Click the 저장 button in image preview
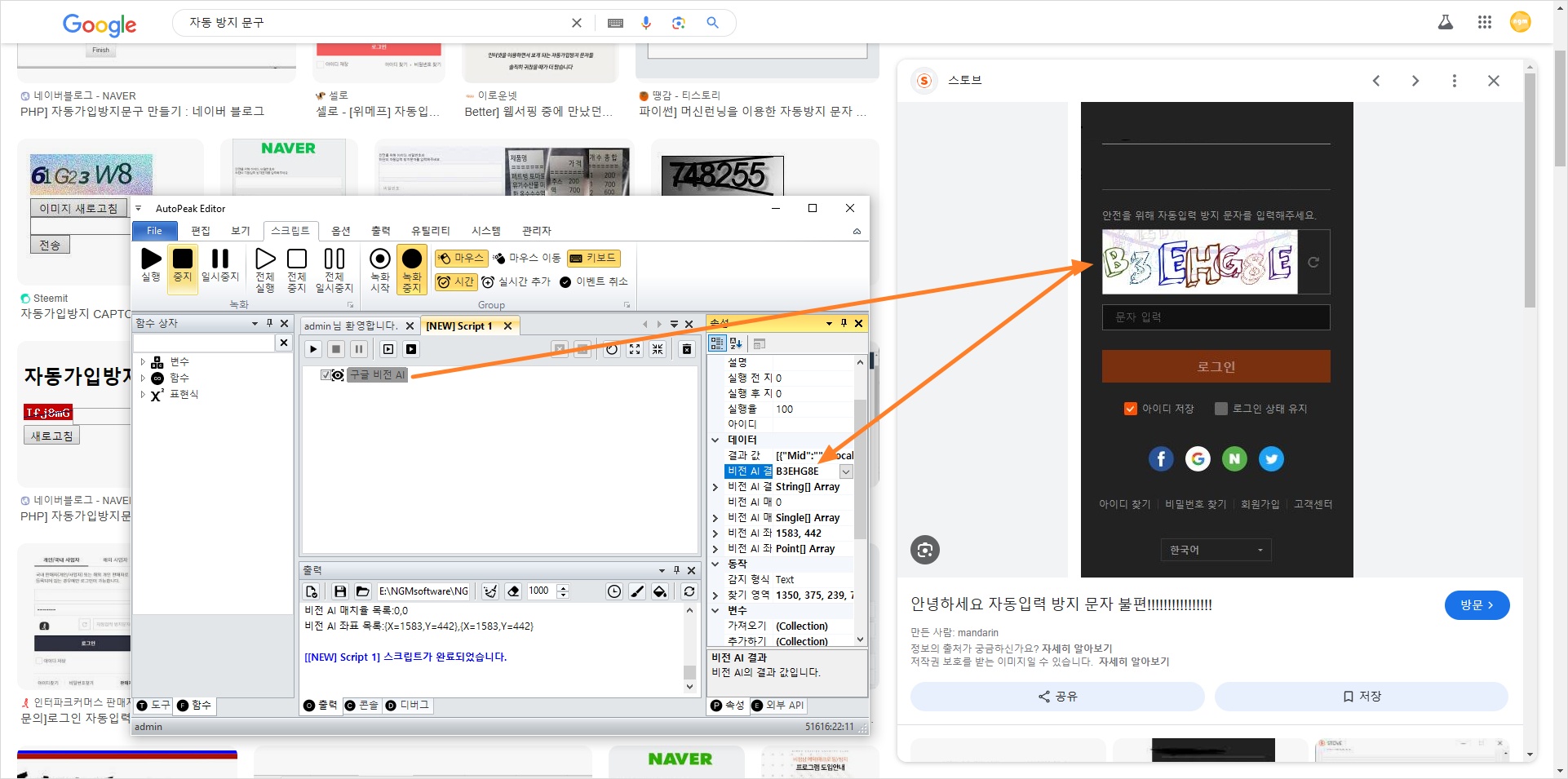This screenshot has height=779, width=1568. 1362,697
